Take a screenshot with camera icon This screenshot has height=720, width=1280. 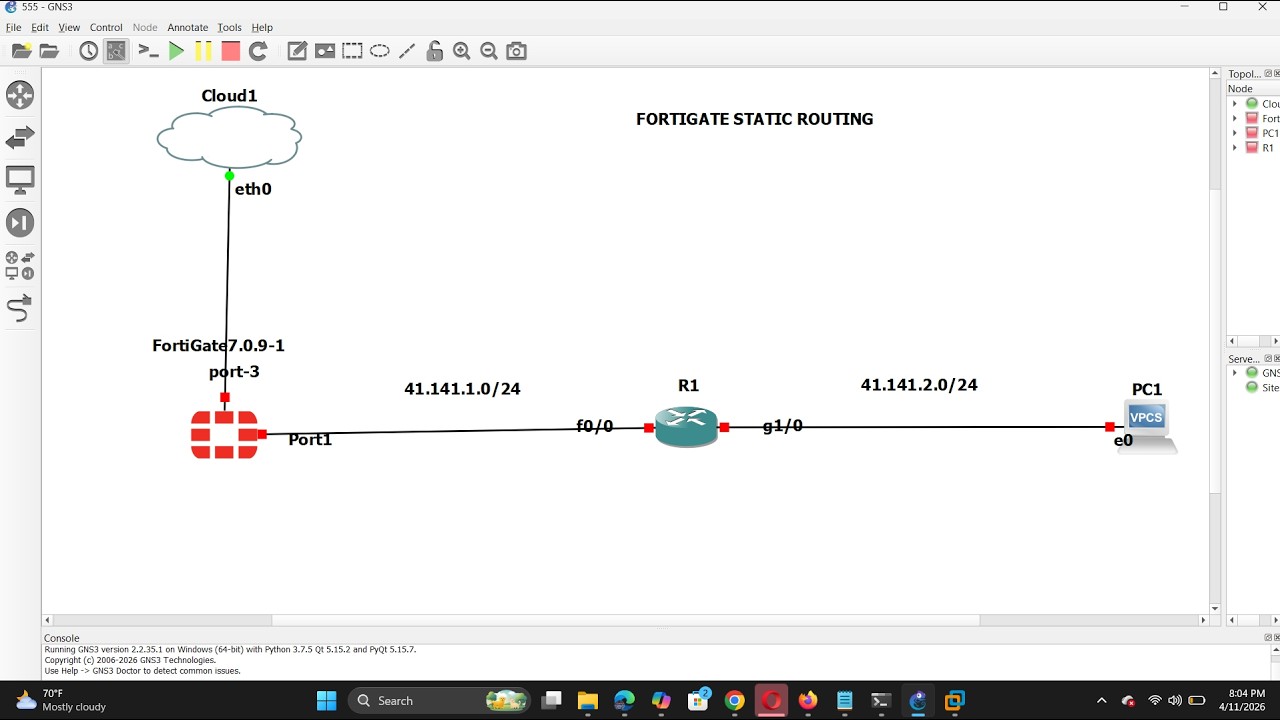pyautogui.click(x=516, y=51)
